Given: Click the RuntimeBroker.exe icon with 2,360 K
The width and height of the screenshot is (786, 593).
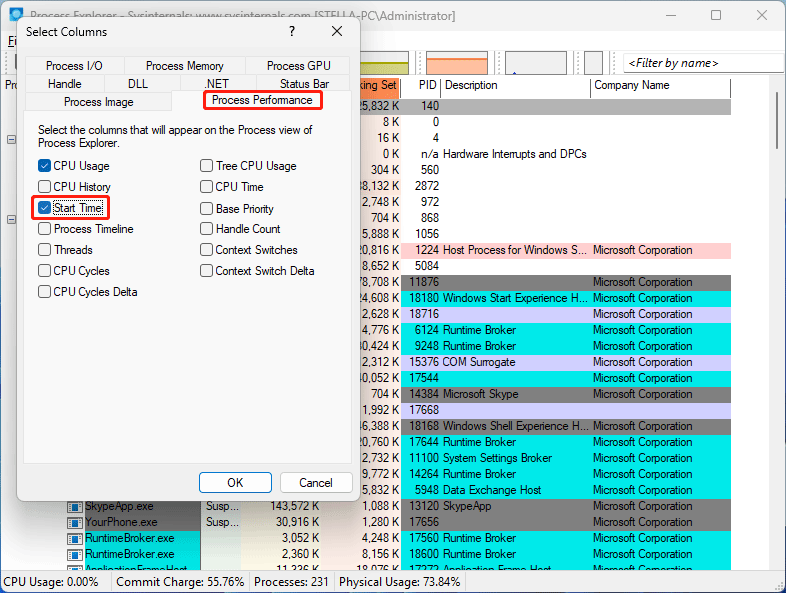Looking at the screenshot, I should tap(75, 555).
